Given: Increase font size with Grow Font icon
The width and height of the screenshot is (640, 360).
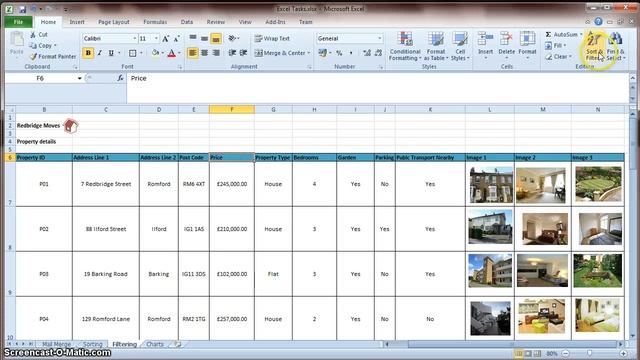Looking at the screenshot, I should pos(165,38).
